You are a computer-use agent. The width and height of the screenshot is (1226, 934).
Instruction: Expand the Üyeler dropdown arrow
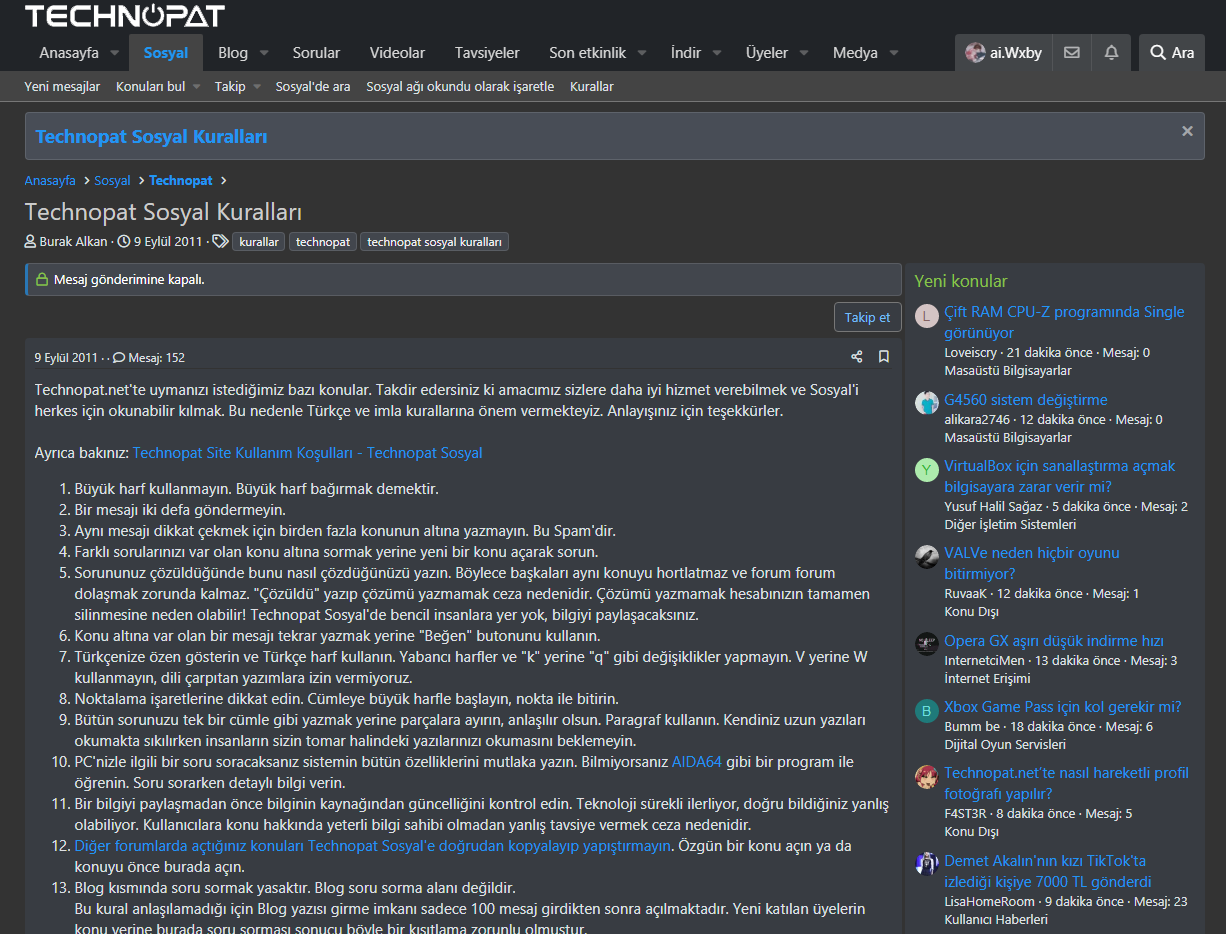click(x=805, y=53)
